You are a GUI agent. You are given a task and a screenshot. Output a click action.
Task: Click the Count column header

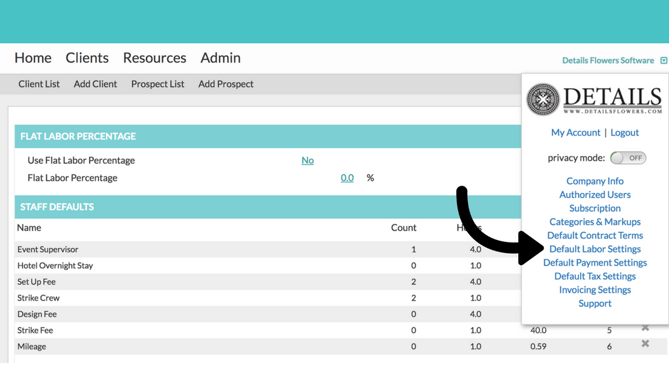[403, 228]
